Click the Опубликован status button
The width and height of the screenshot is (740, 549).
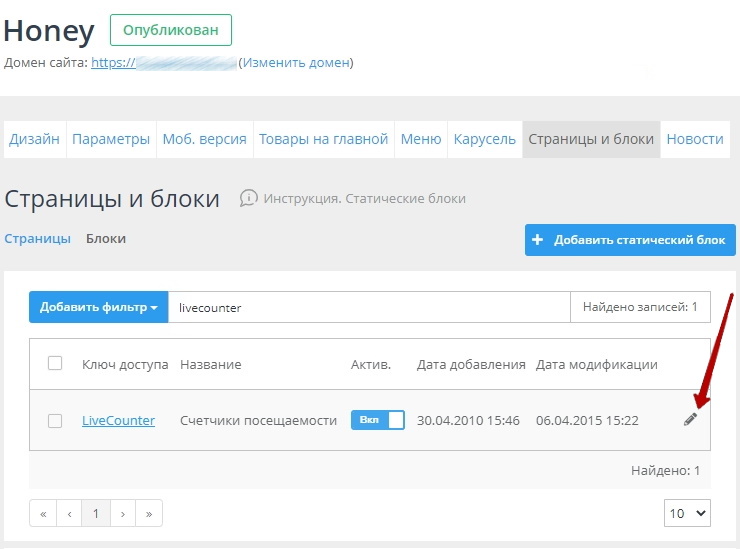click(170, 30)
